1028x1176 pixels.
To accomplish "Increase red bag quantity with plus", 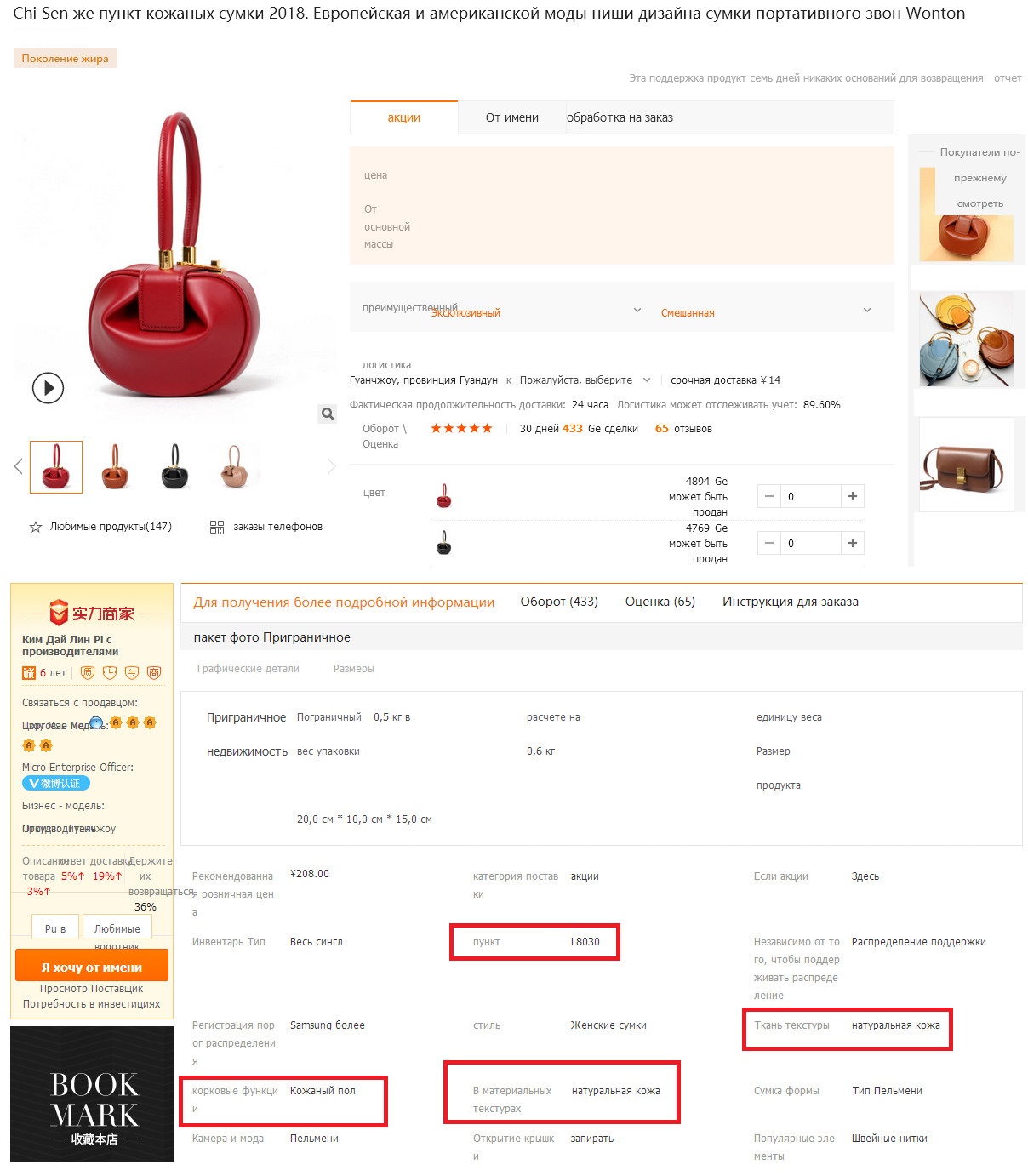I will 853,496.
